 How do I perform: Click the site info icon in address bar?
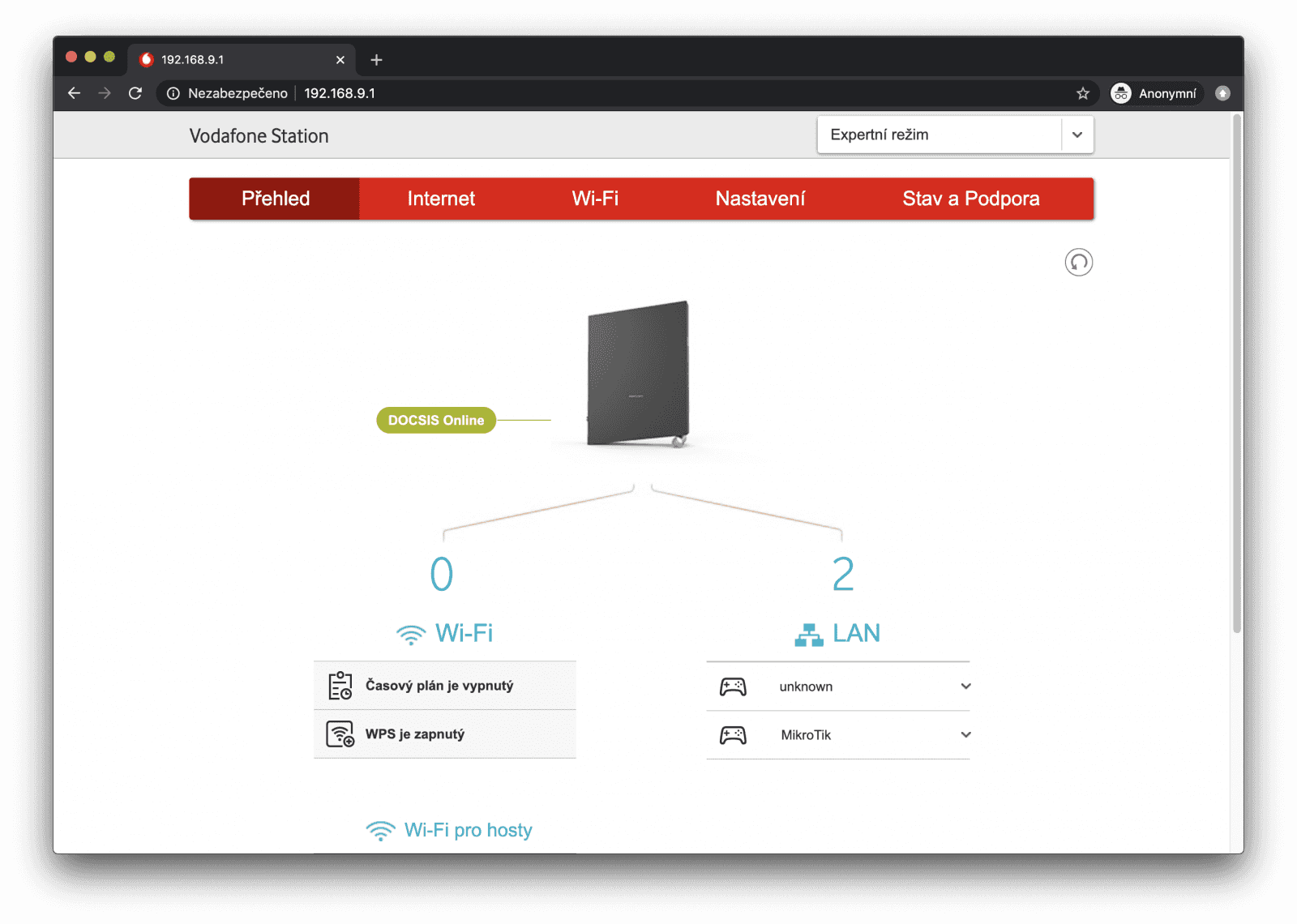pos(173,93)
